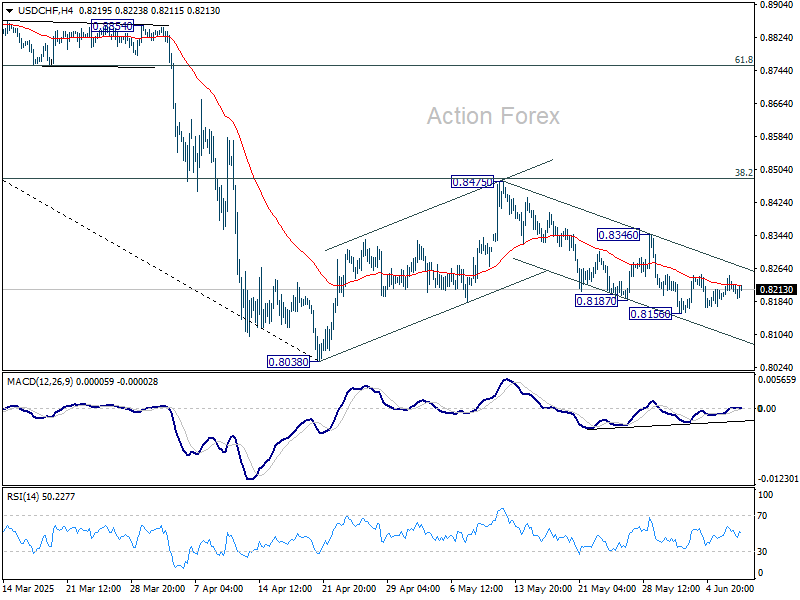Select the 0.83460 price label
800x600 pixels.
618,235
